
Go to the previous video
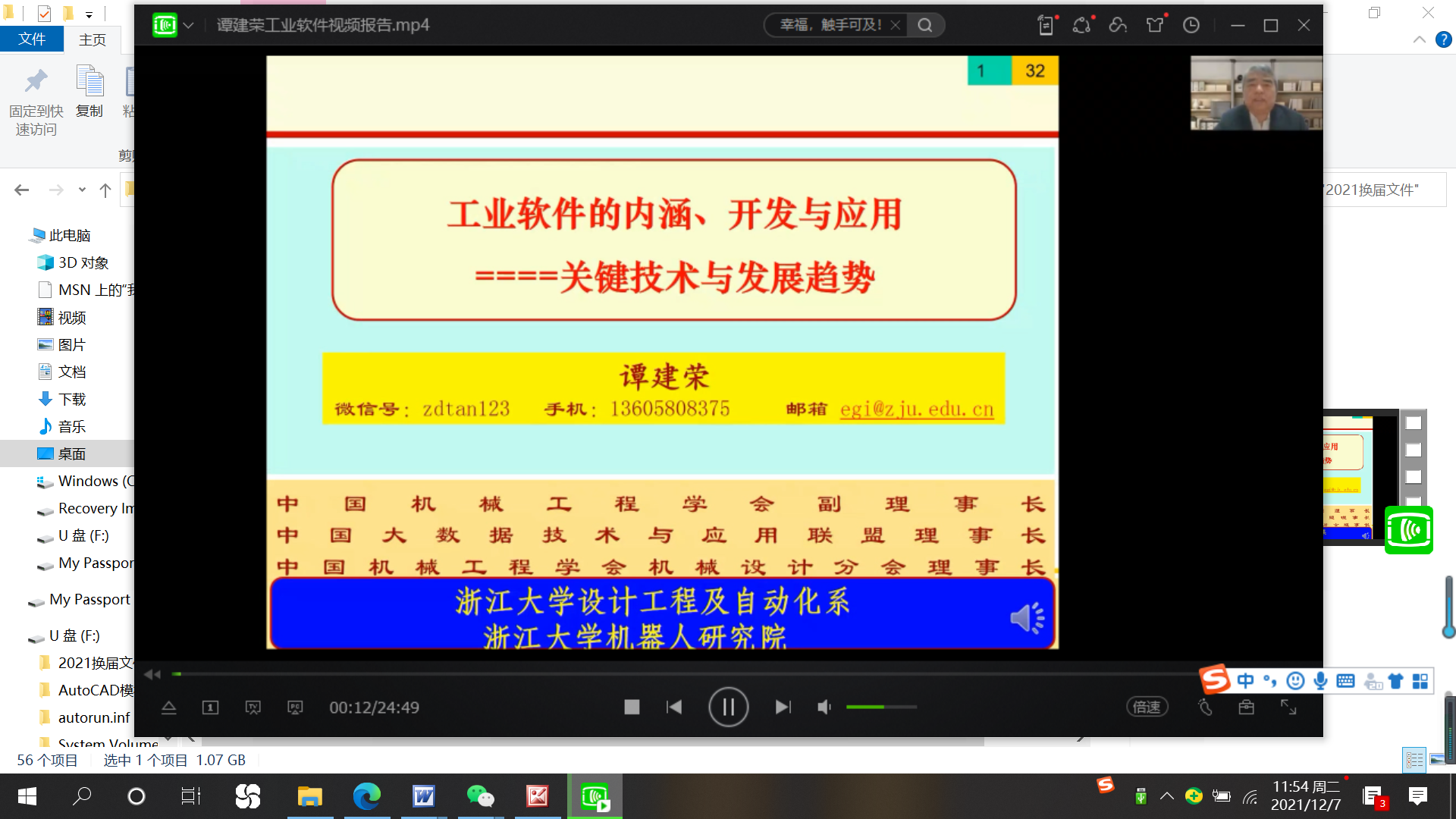[x=673, y=707]
